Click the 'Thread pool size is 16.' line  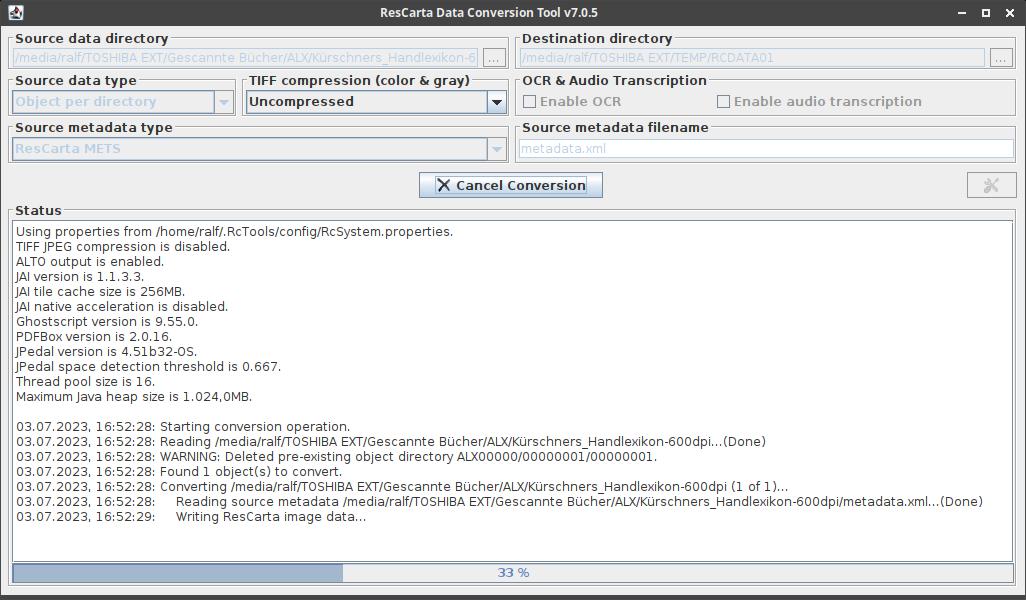(85, 381)
